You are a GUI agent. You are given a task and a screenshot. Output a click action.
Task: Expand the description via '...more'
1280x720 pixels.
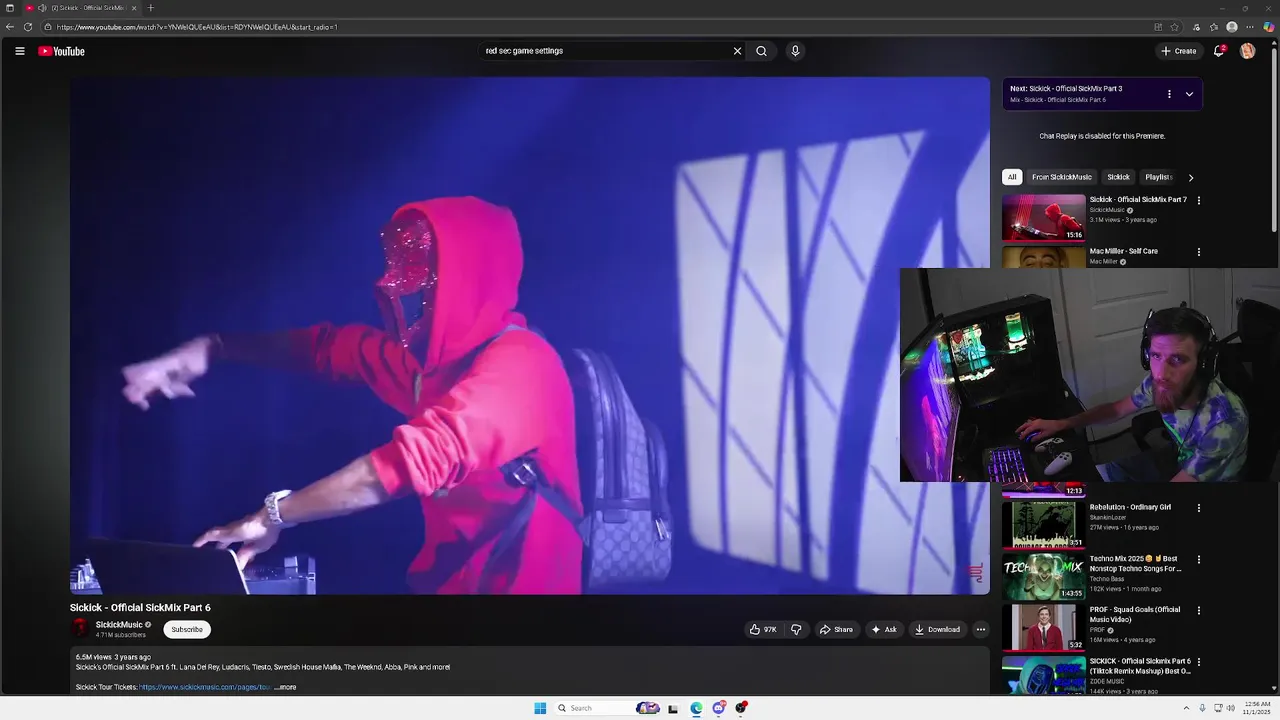click(x=286, y=687)
